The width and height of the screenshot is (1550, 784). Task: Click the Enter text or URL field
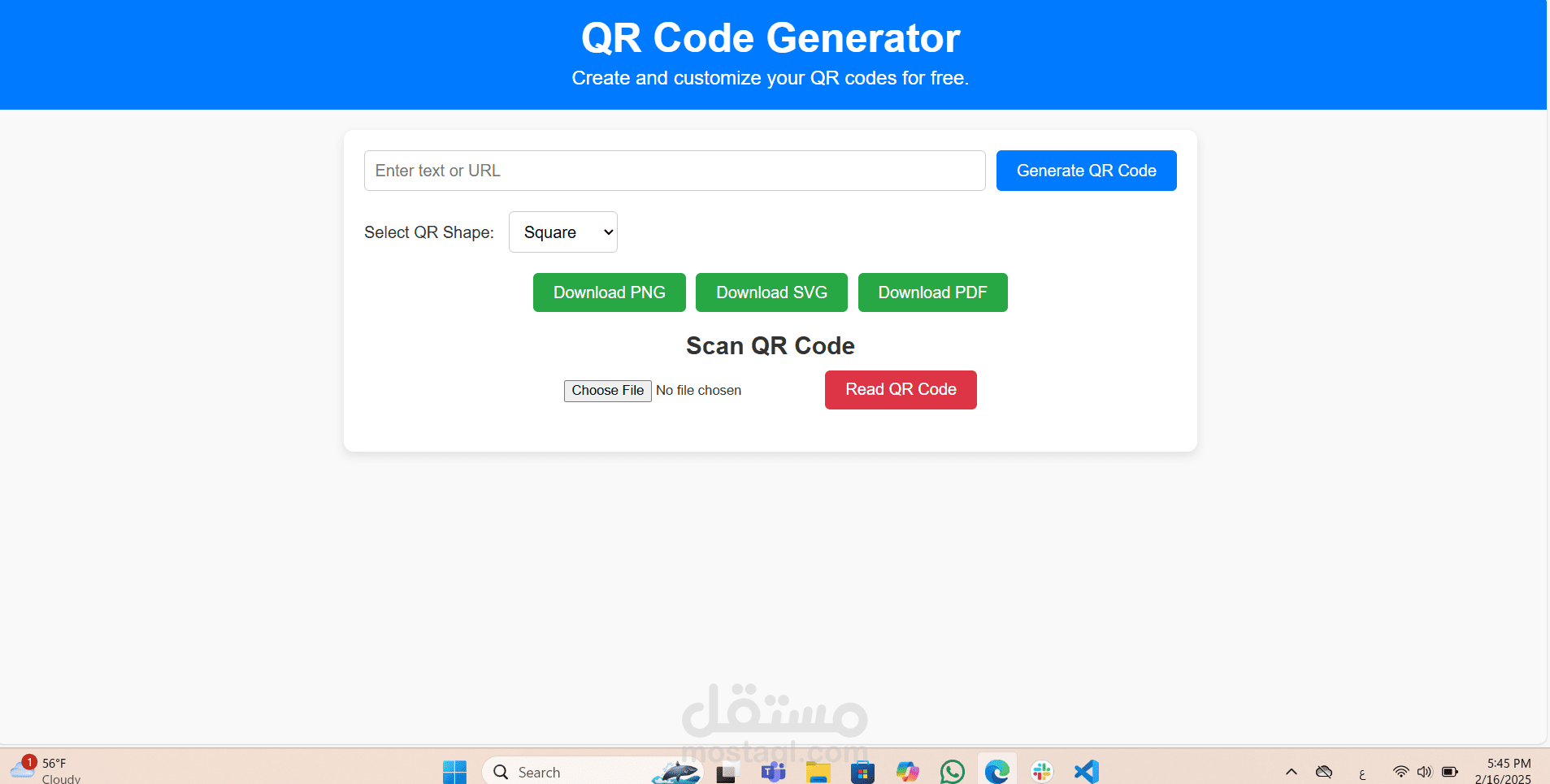pyautogui.click(x=675, y=171)
